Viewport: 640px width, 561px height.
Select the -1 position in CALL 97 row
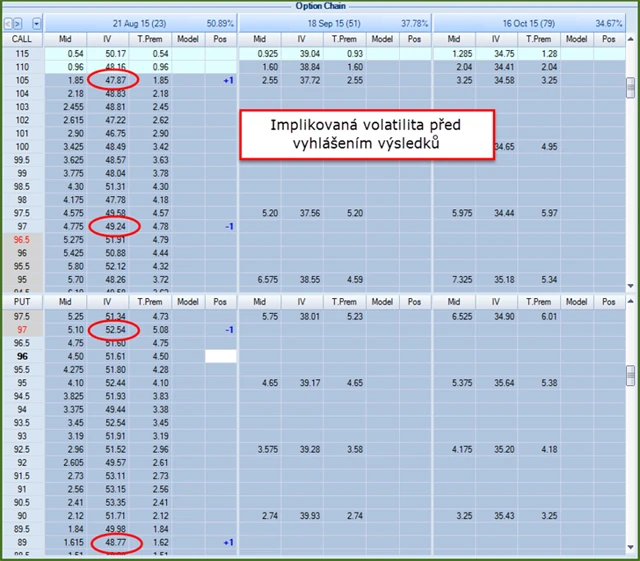pos(229,226)
